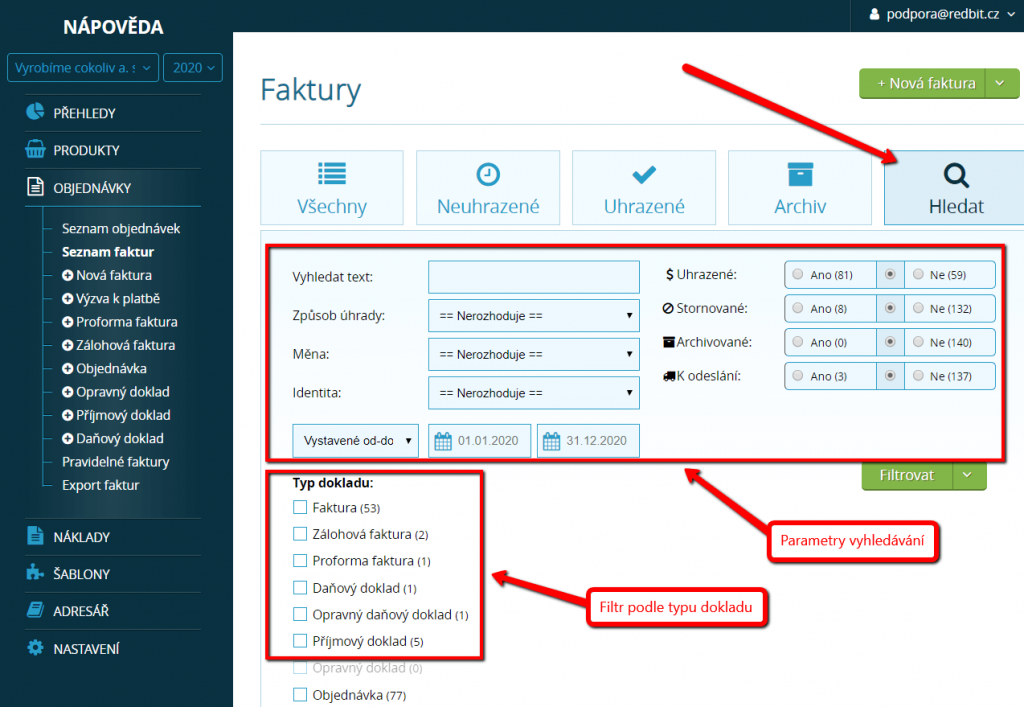Expand the arrow next to Filtrovat button
The width and height of the screenshot is (1024, 707).
pyautogui.click(x=968, y=475)
